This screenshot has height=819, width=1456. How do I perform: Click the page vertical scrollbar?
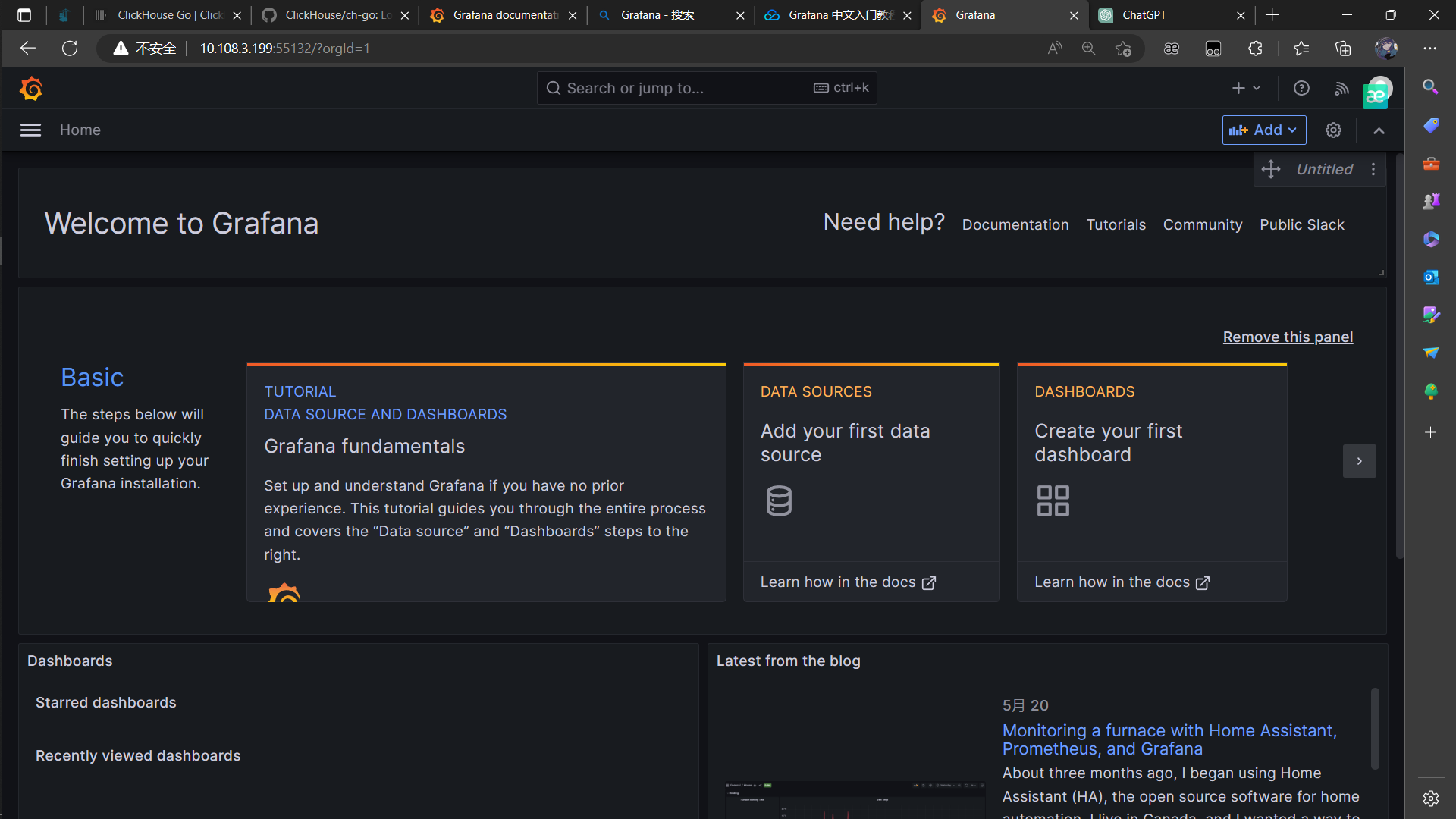click(x=1400, y=356)
